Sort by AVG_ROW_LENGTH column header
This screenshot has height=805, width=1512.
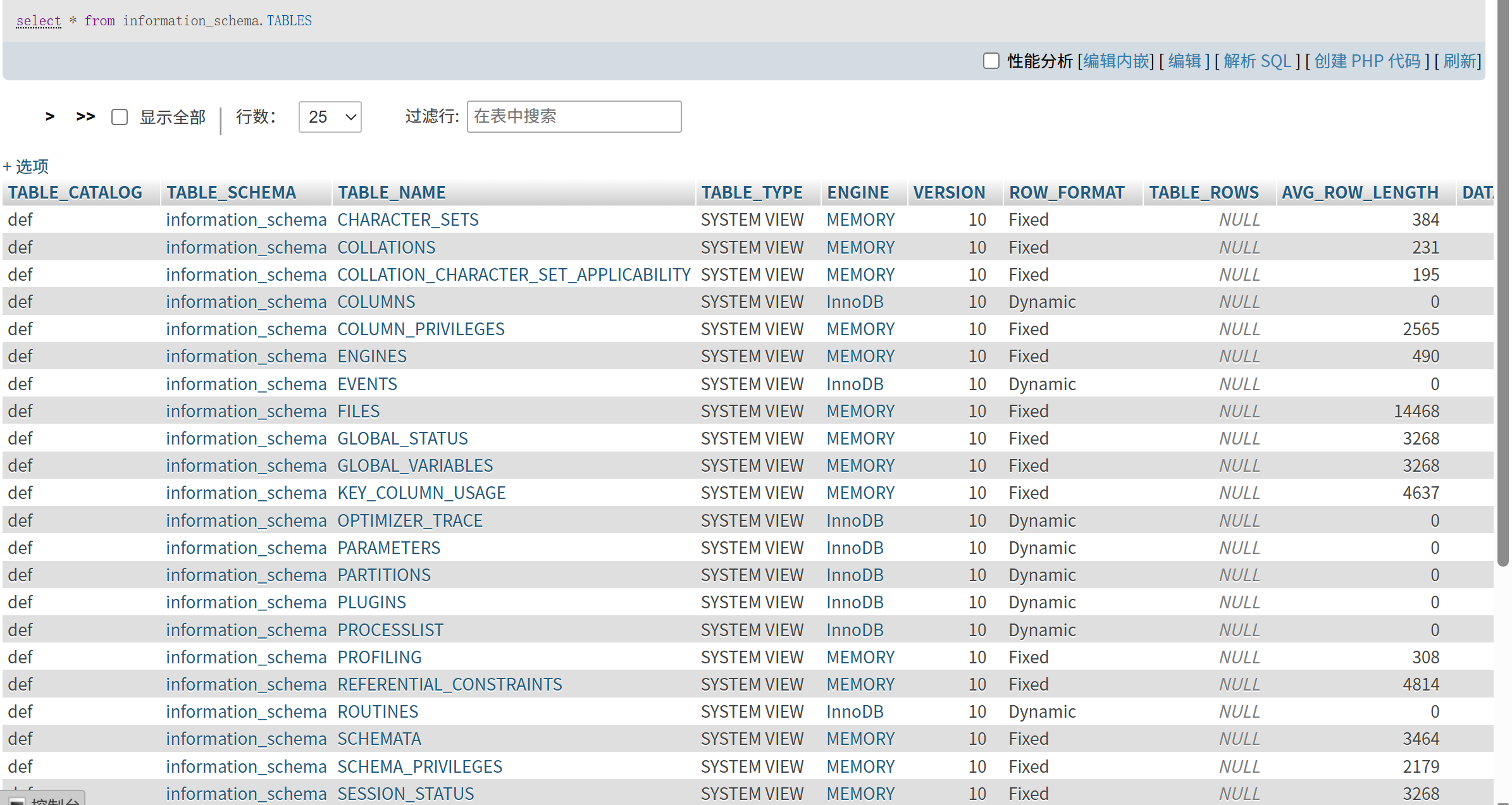click(1360, 192)
